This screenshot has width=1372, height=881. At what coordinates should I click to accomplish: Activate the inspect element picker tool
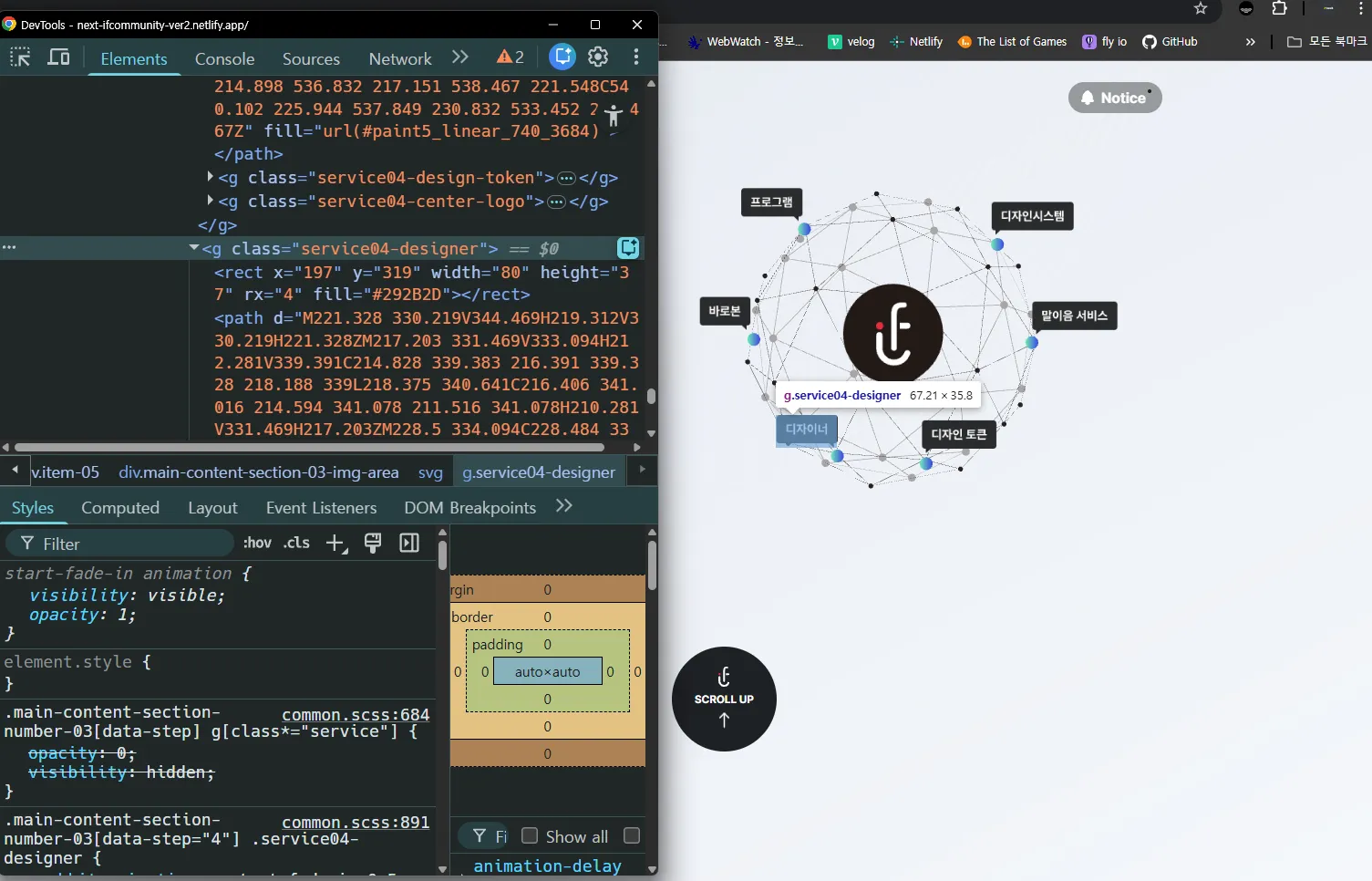coord(20,57)
